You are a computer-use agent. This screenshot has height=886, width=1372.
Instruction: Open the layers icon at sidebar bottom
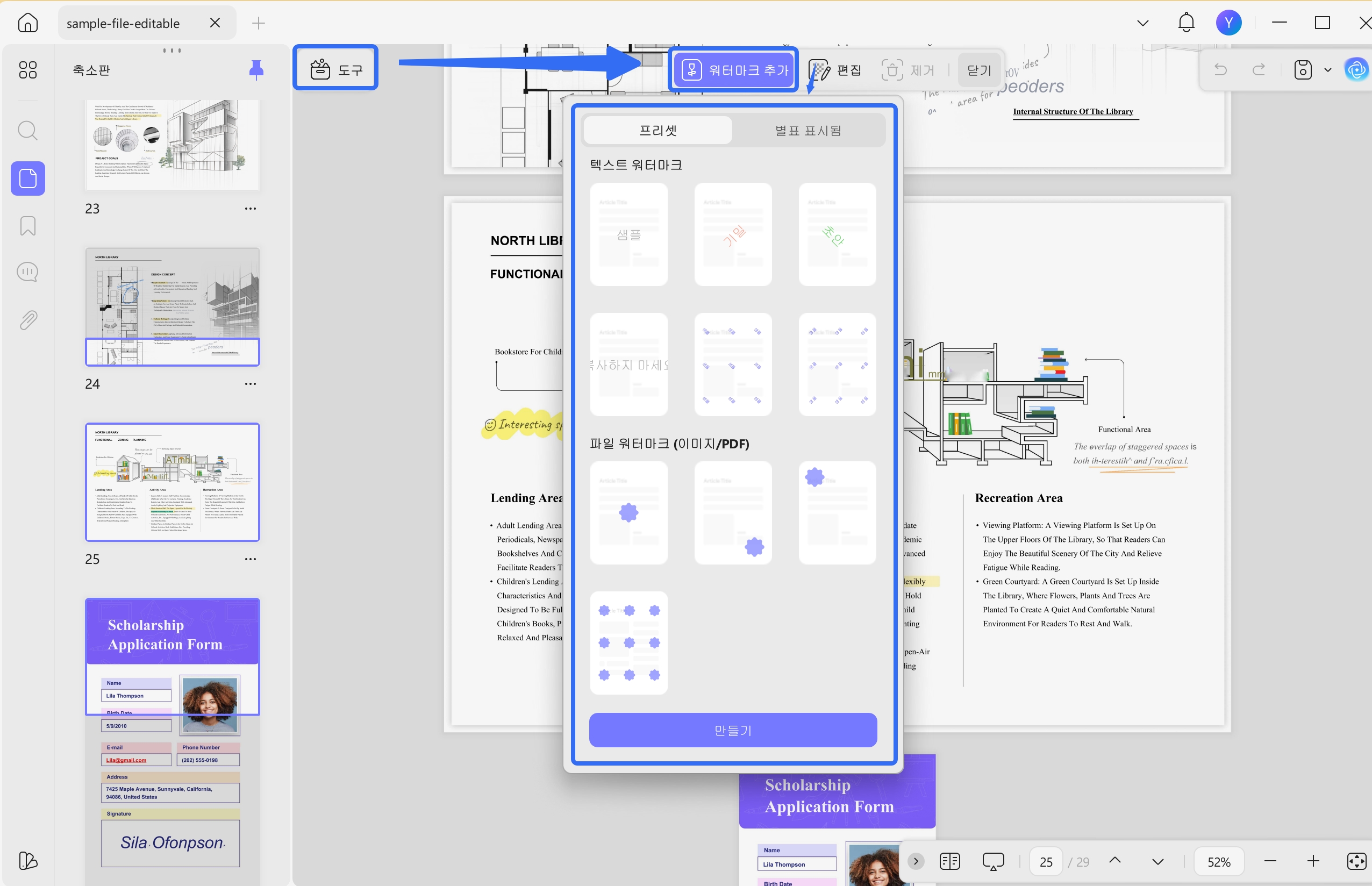[x=27, y=861]
